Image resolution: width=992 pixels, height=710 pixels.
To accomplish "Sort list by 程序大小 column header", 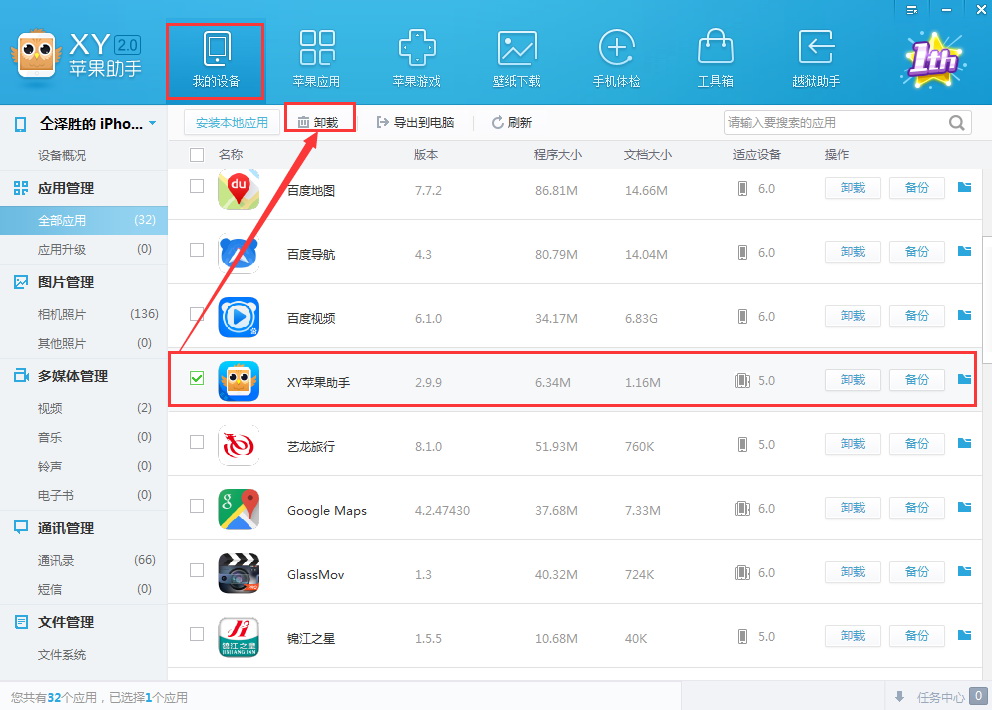I will pyautogui.click(x=557, y=154).
